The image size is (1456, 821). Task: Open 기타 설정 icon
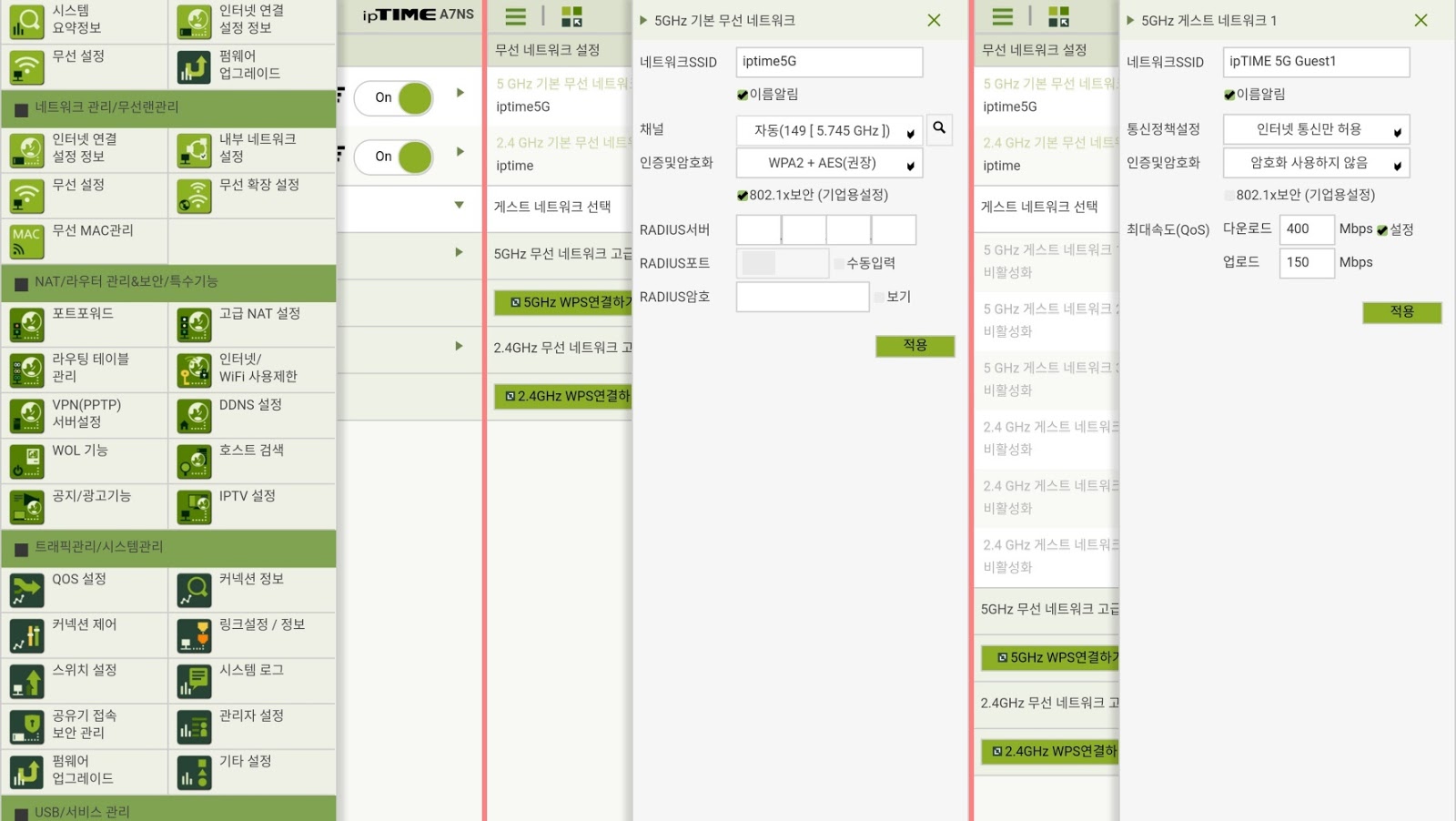[195, 772]
